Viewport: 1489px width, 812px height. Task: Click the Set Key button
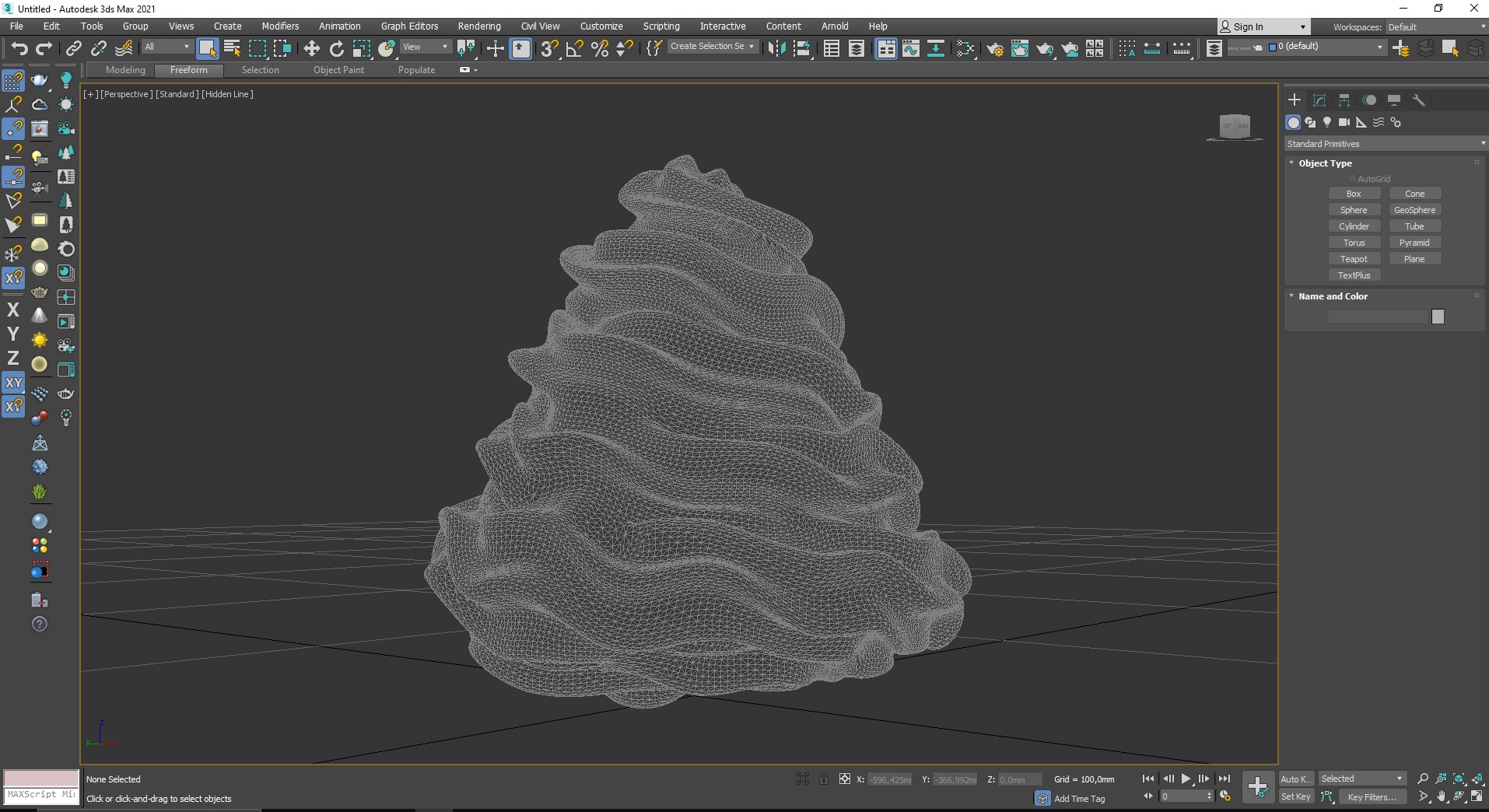click(1296, 796)
